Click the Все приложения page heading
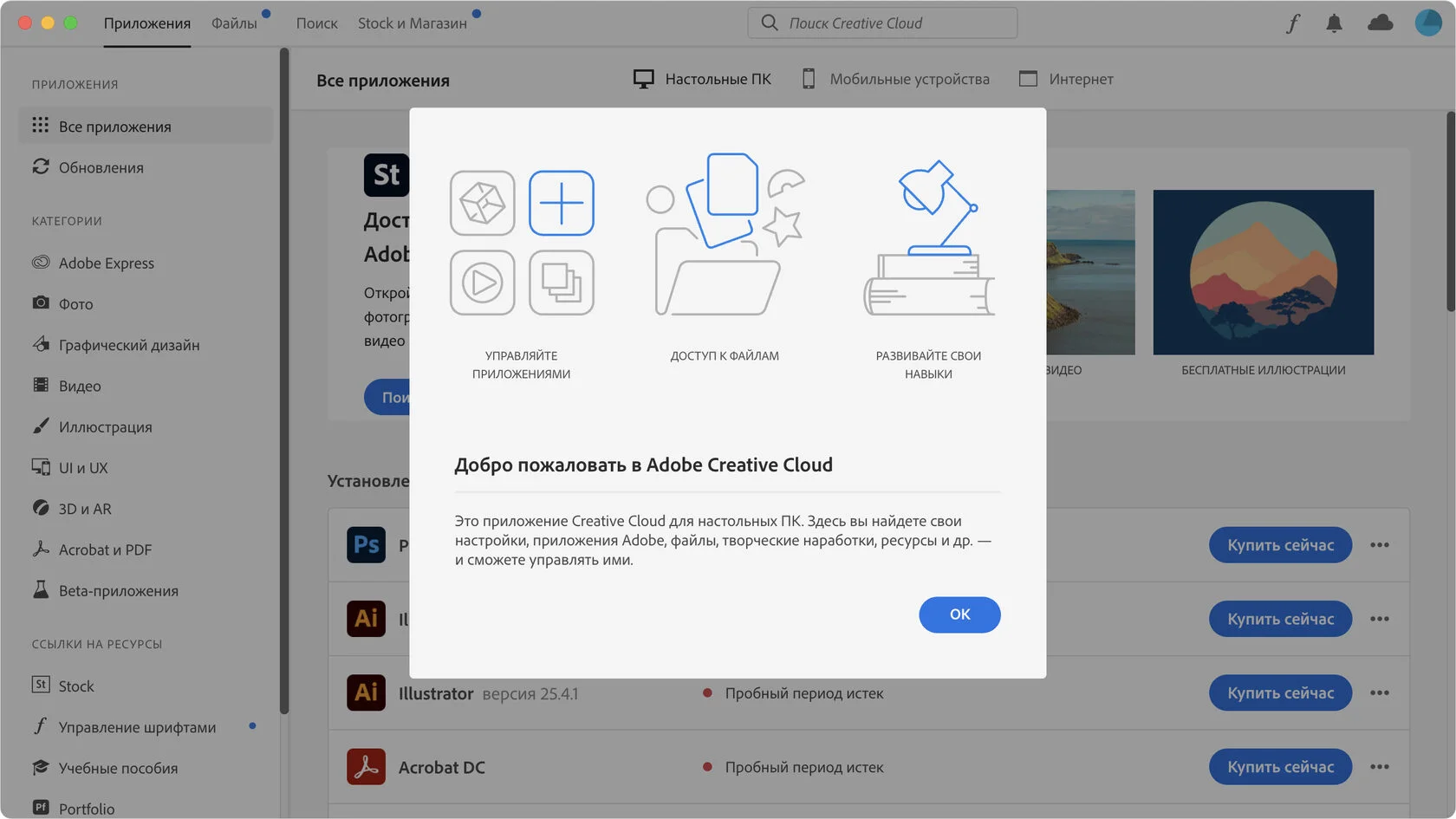The height and width of the screenshot is (819, 1456). [x=383, y=81]
